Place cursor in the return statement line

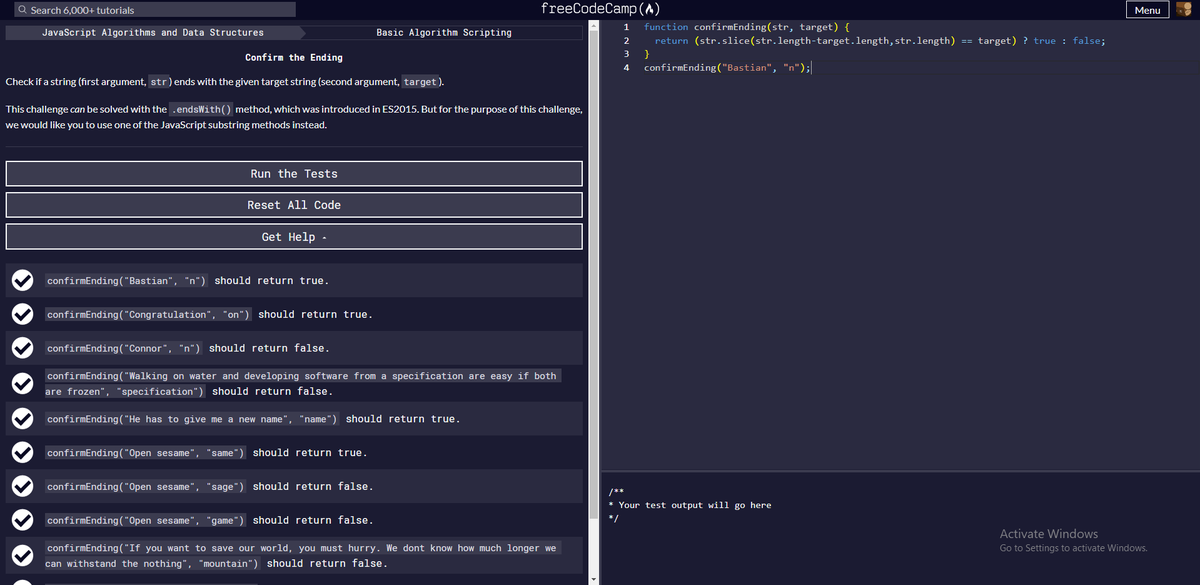(880, 41)
